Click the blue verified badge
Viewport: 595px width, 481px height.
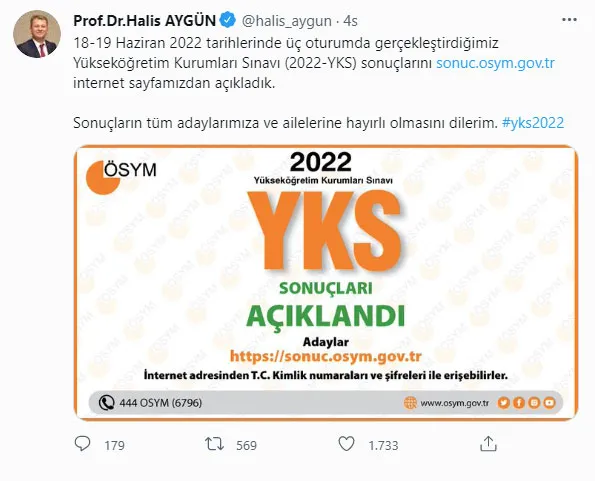click(228, 20)
